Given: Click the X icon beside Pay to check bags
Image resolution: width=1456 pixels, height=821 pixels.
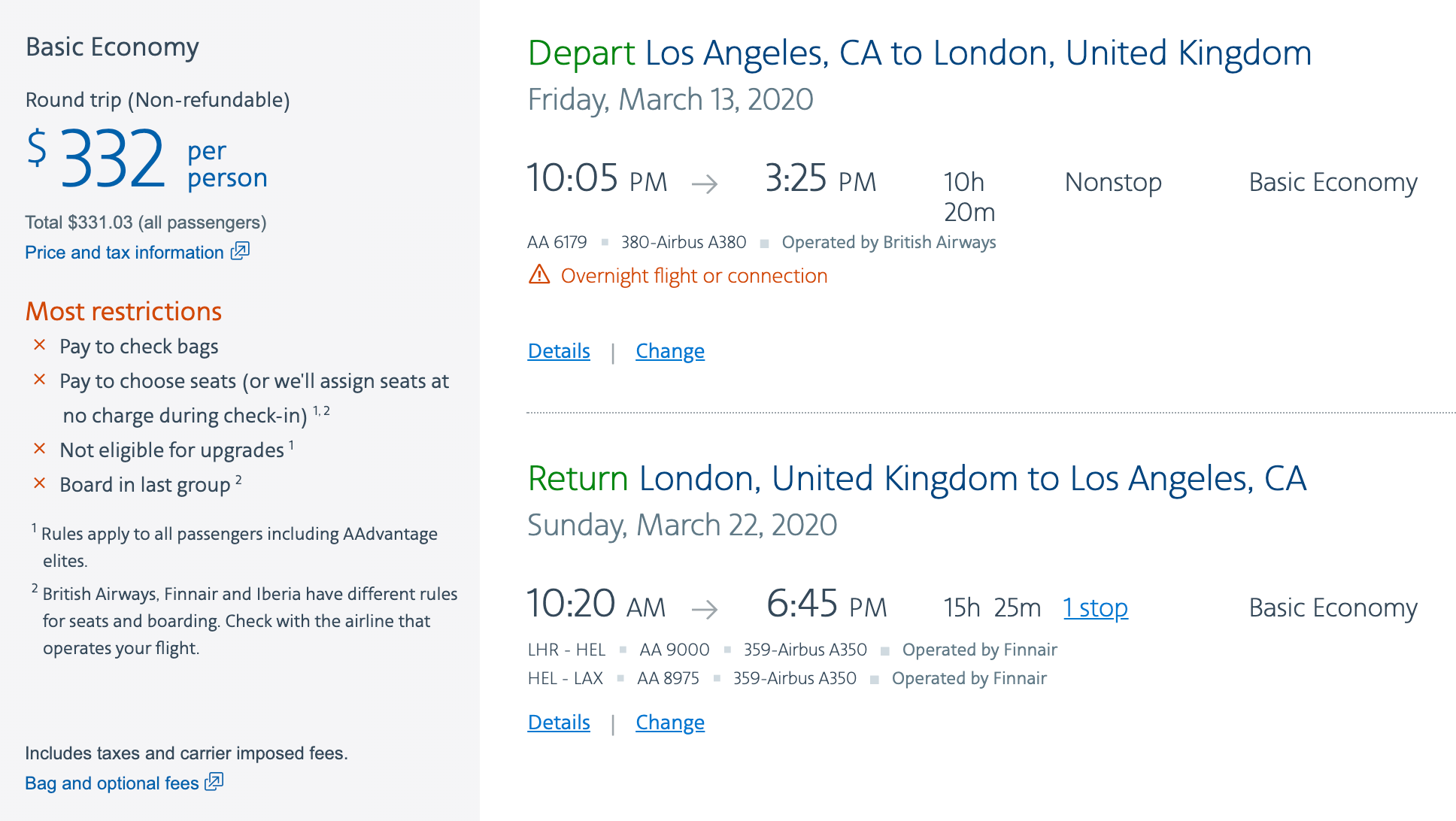Looking at the screenshot, I should coord(40,345).
